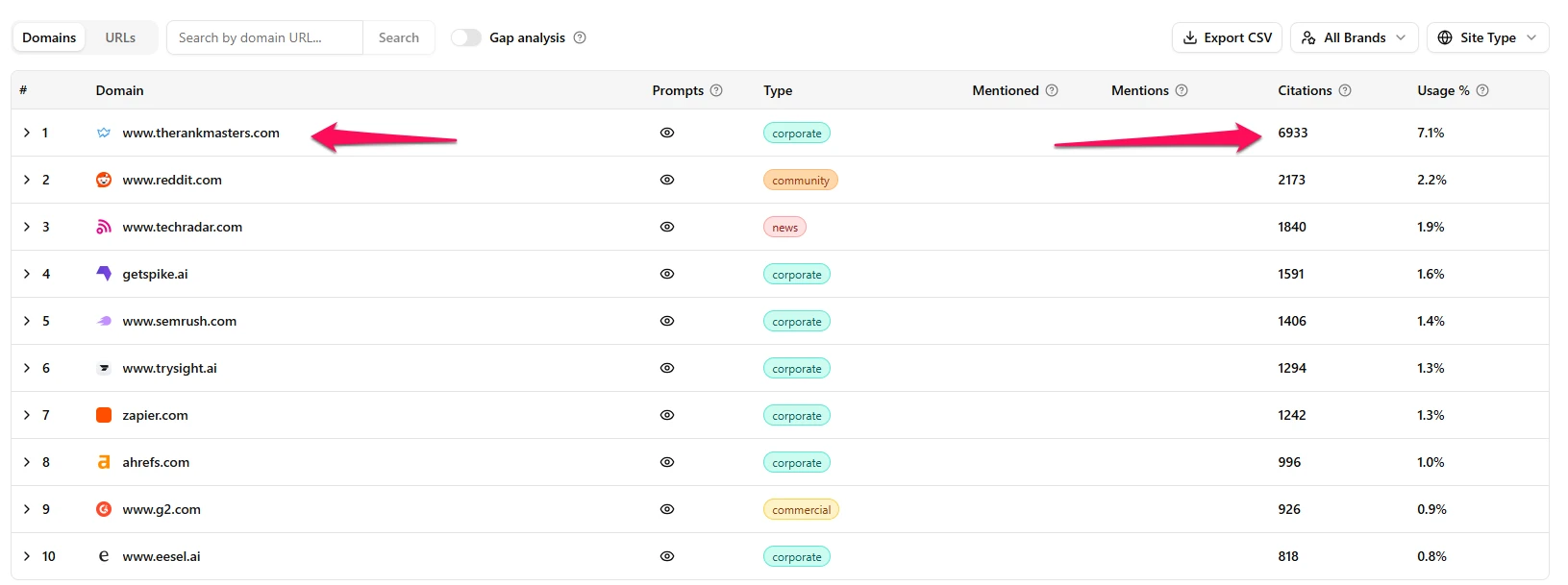Expand row 10 eesel.ai chevron
The width and height of the screenshot is (1568, 585).
tap(27, 556)
